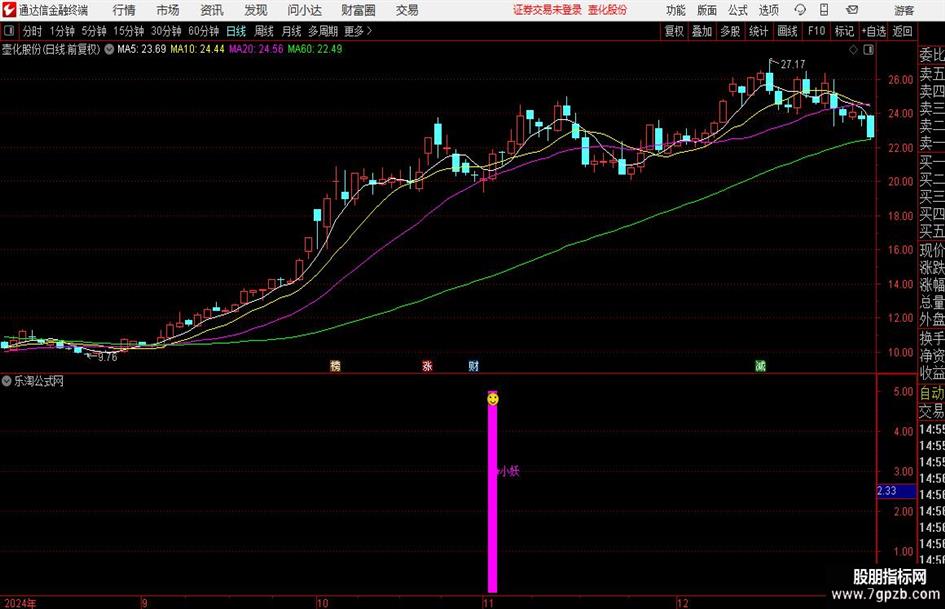Switch to 30分钟 period tab
Image resolution: width=945 pixels, height=609 pixels.
[x=166, y=31]
